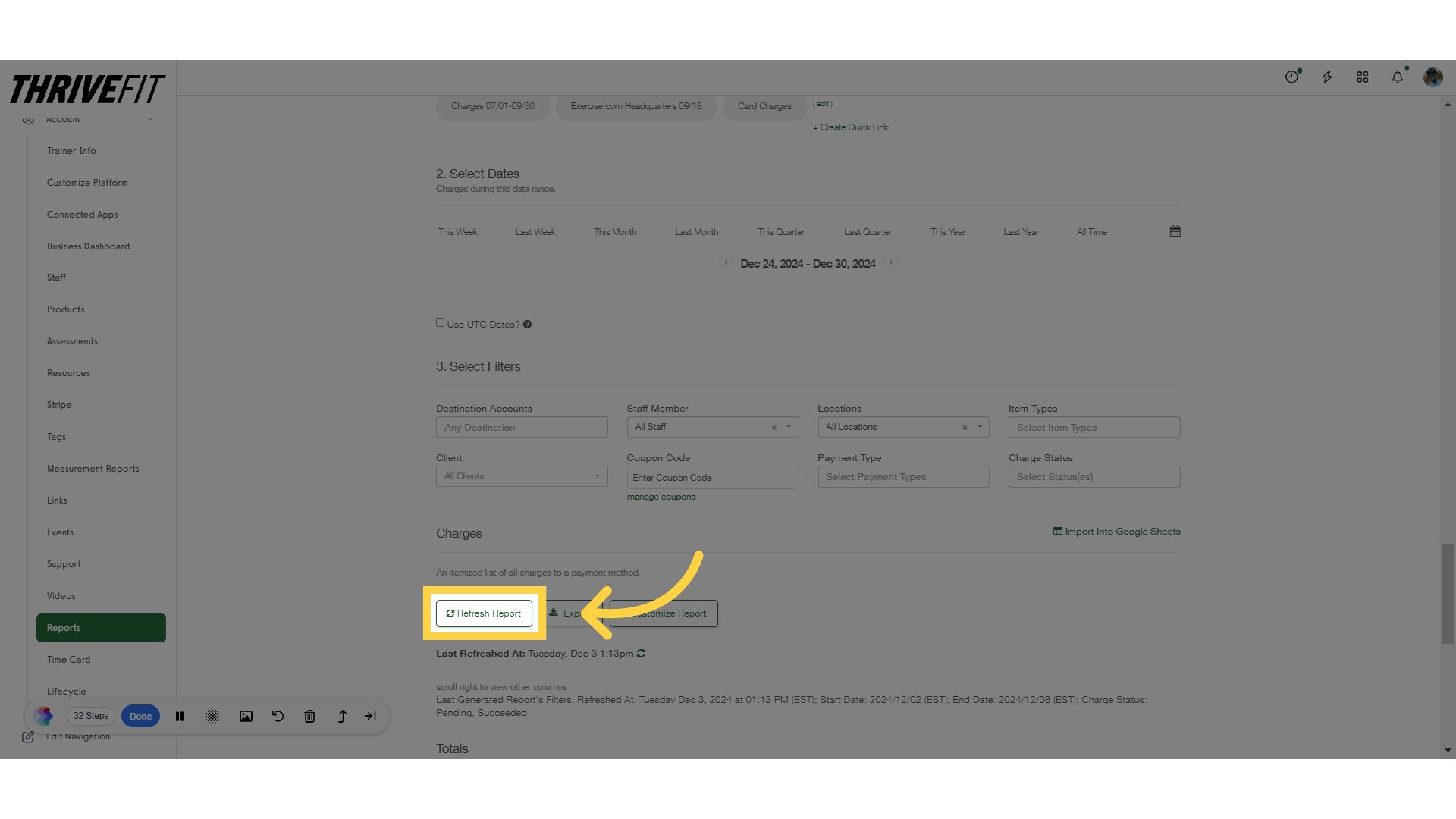The image size is (1456, 819).
Task: Toggle the Use UTC Dates checkbox
Action: [440, 322]
